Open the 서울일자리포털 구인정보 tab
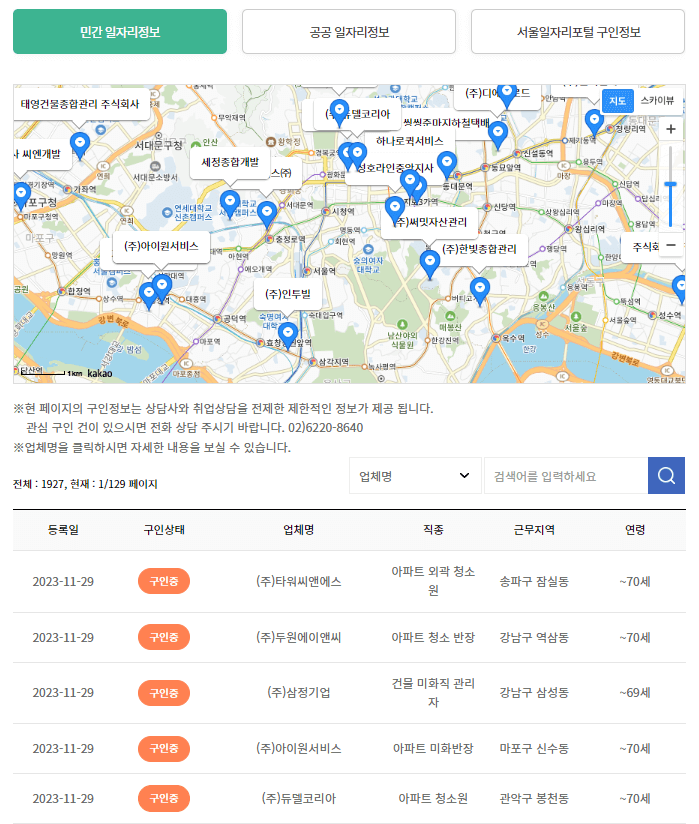This screenshot has height=824, width=699. point(578,32)
